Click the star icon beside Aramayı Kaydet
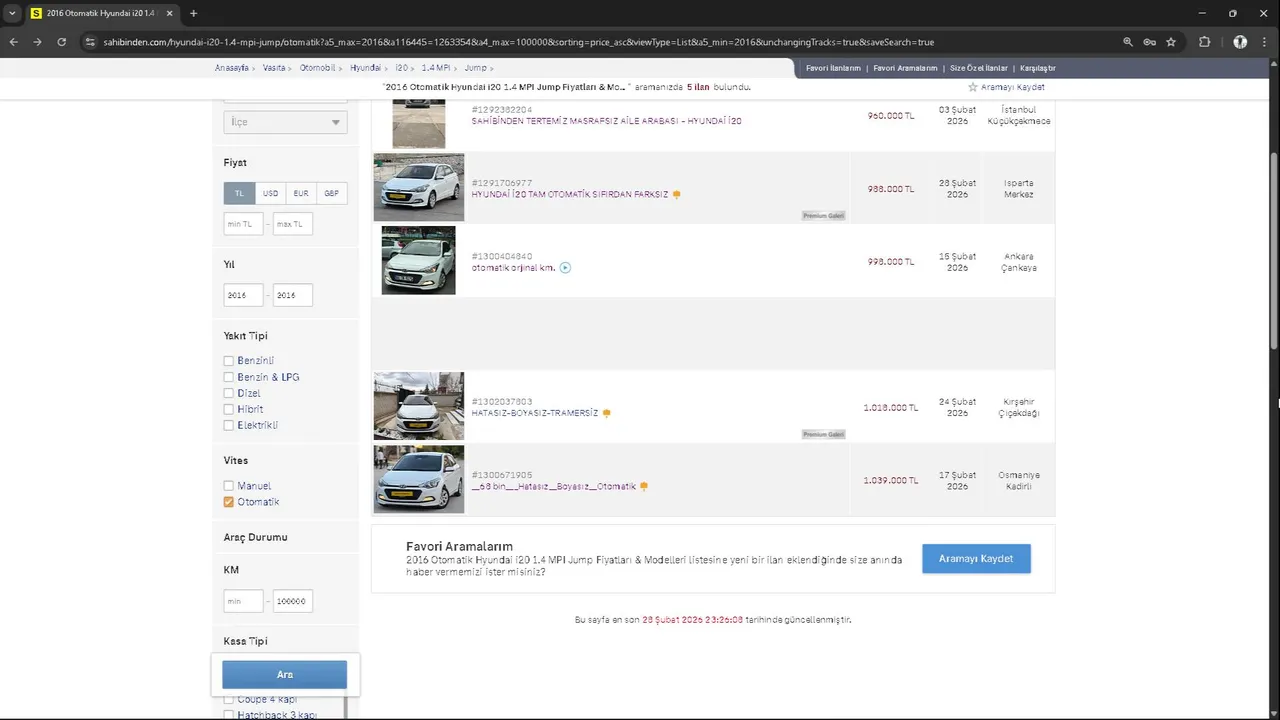The height and width of the screenshot is (720, 1280). [x=972, y=87]
